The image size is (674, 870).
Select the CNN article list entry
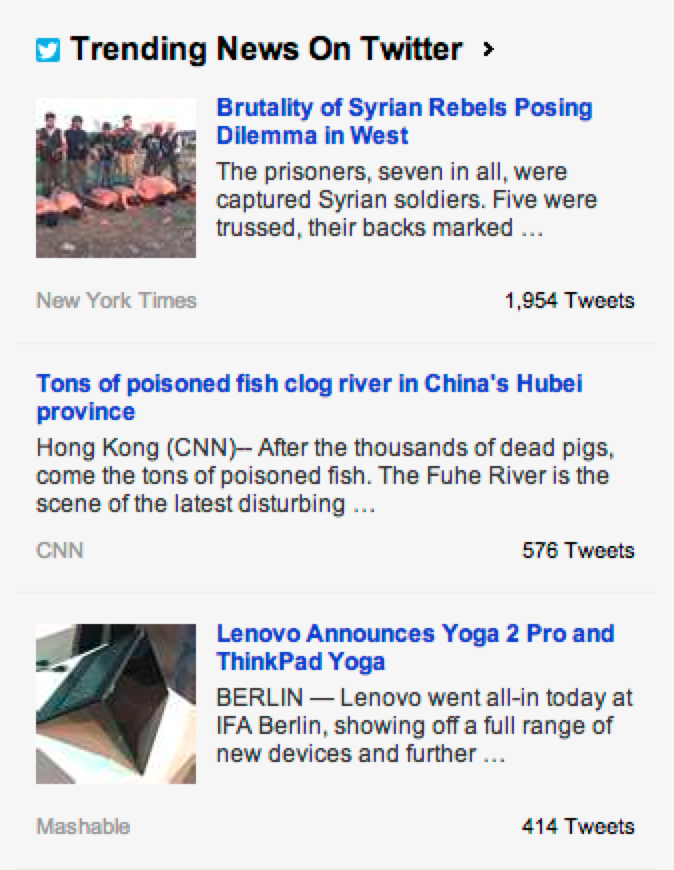337,460
